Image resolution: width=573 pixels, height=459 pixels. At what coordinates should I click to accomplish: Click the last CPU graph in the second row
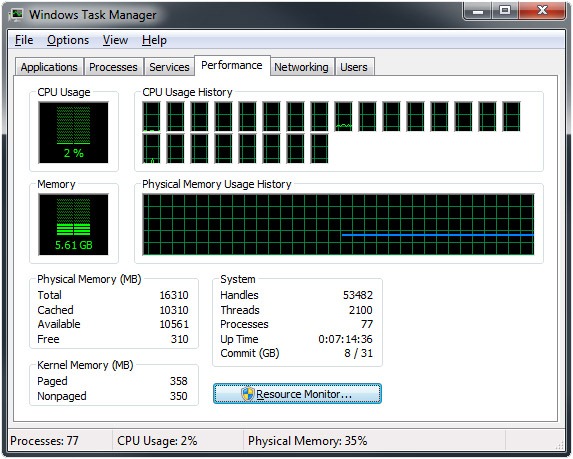coord(319,148)
